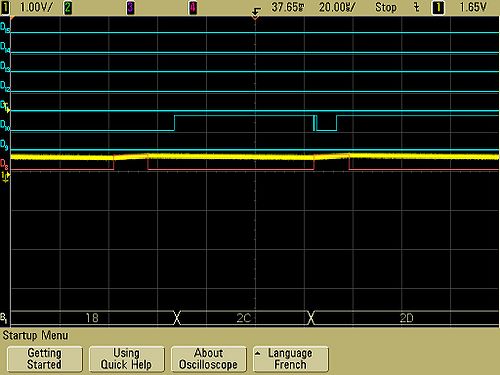Click the Stop run status indicator
Screen dimensions: 500x375
pos(386,7)
